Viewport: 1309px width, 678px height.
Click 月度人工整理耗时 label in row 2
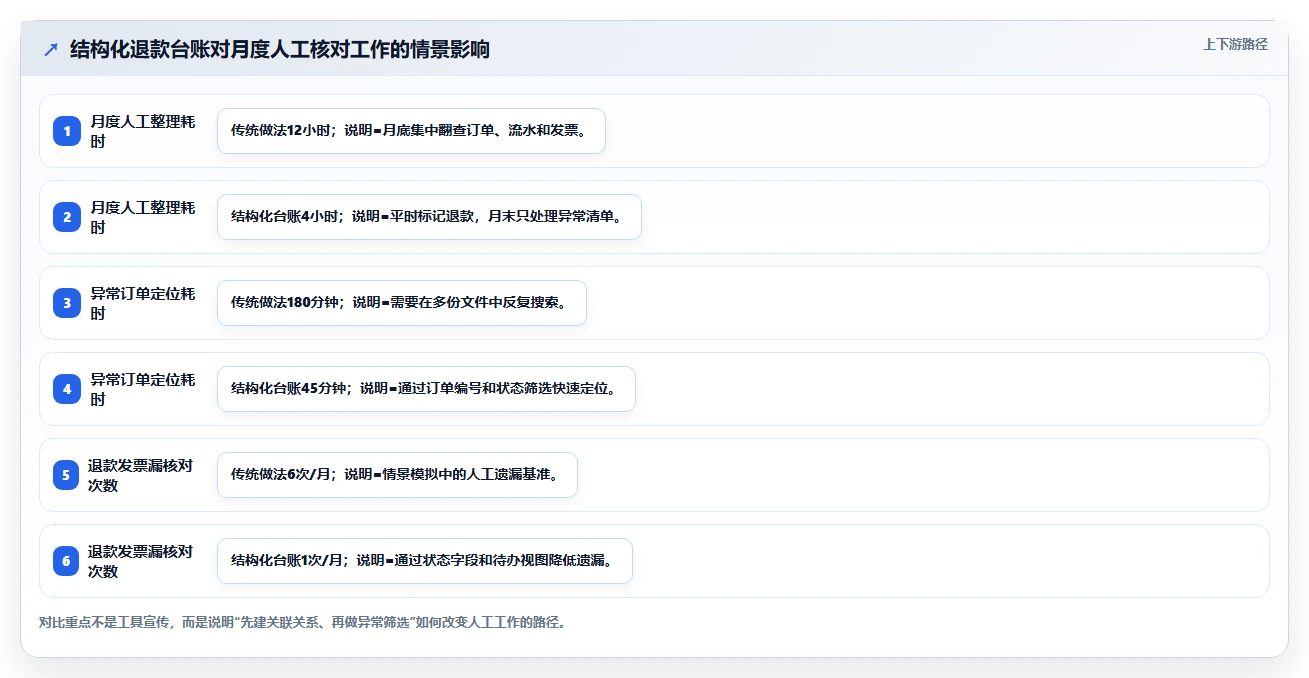143,217
